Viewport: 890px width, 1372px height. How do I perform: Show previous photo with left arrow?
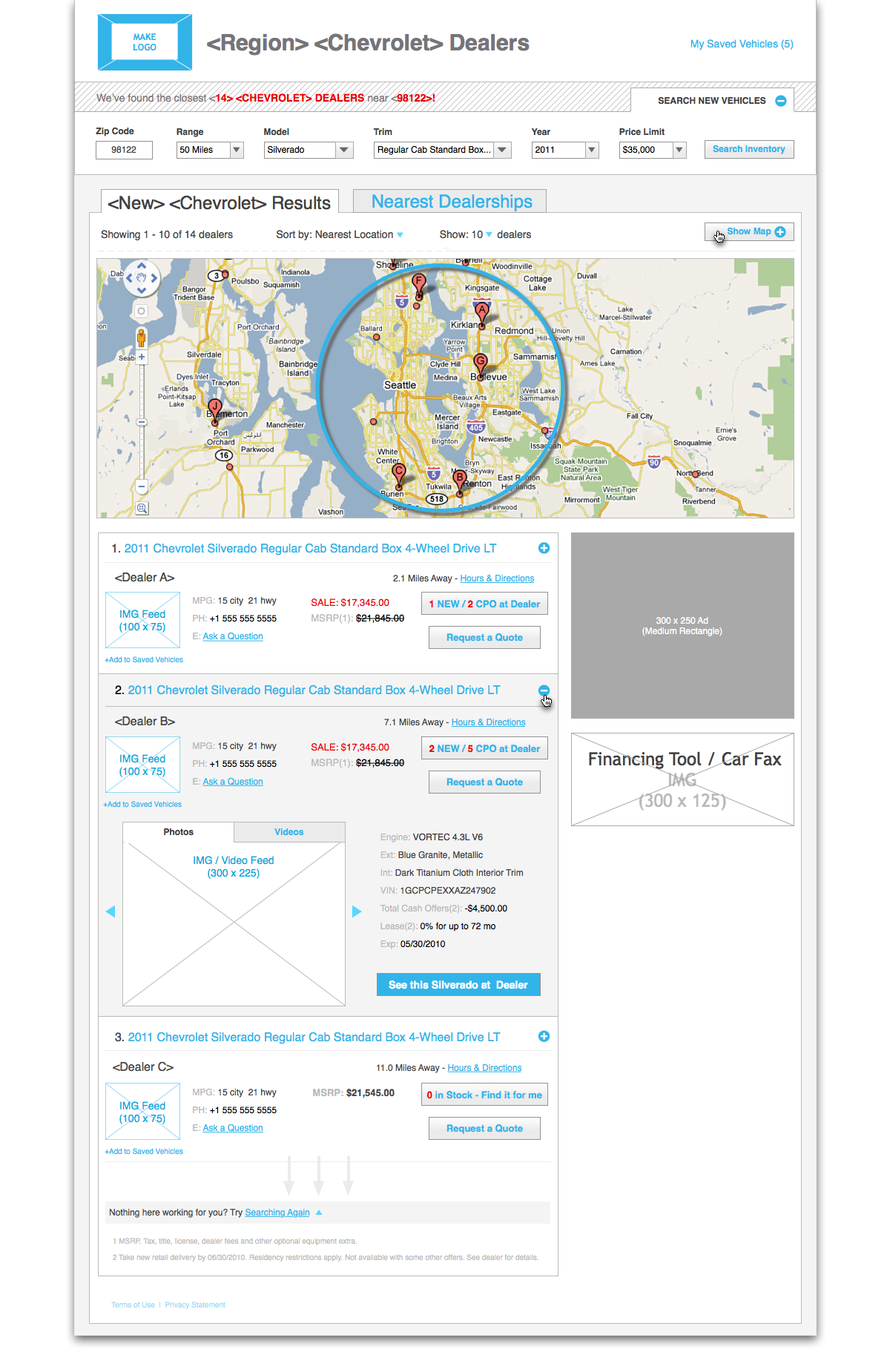click(x=111, y=911)
